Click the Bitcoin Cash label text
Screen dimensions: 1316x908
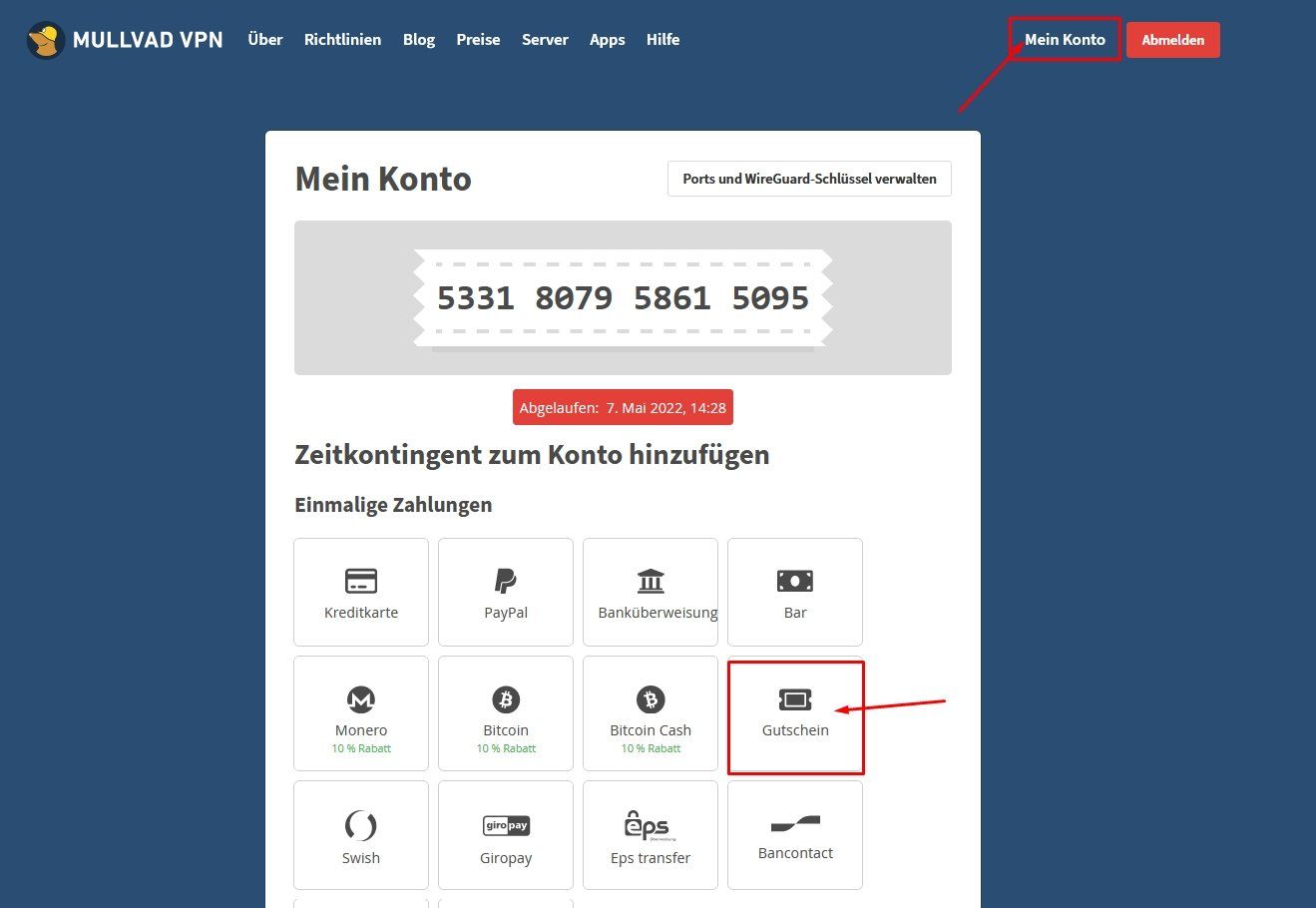click(651, 730)
